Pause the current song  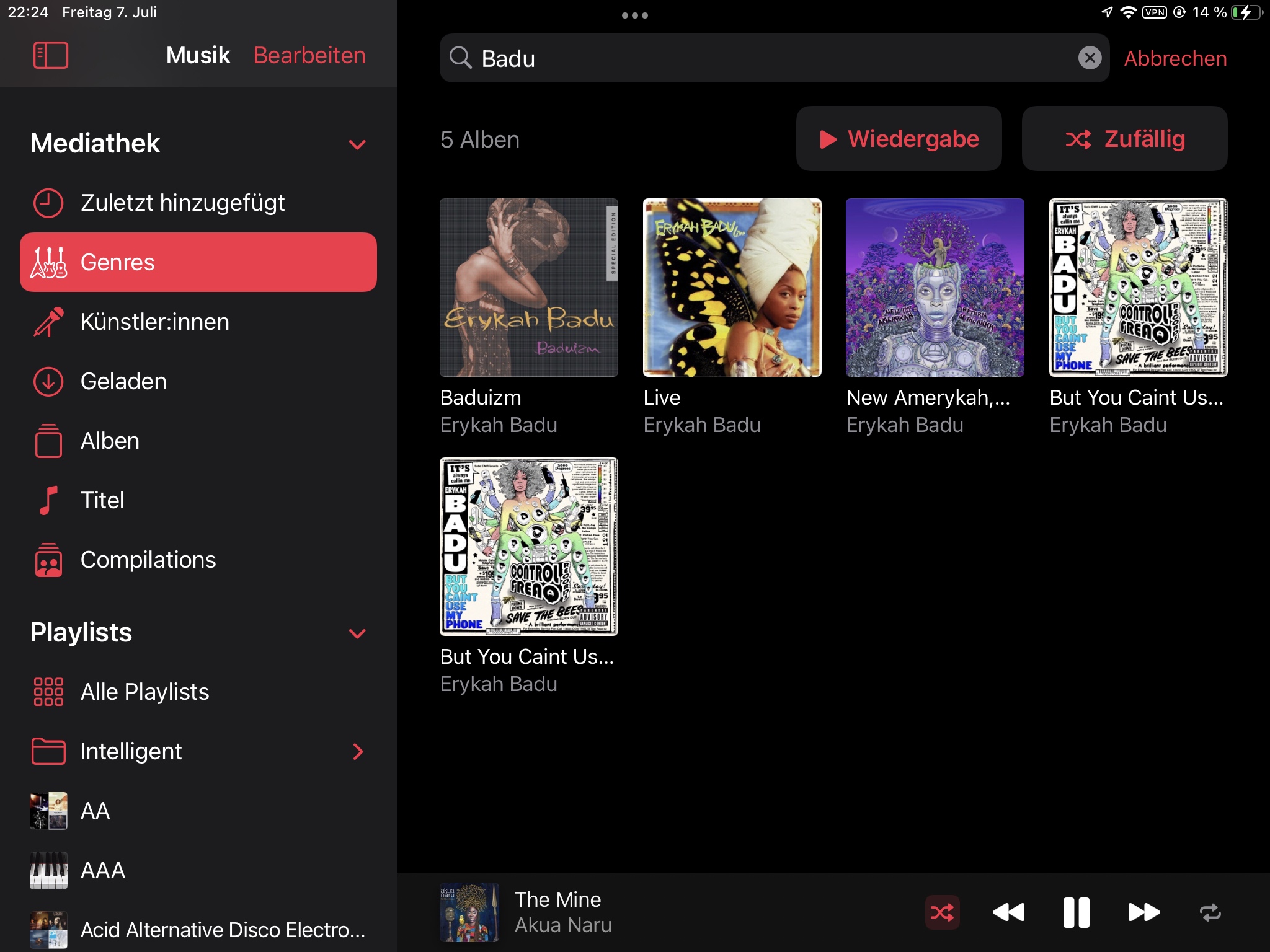1076,912
